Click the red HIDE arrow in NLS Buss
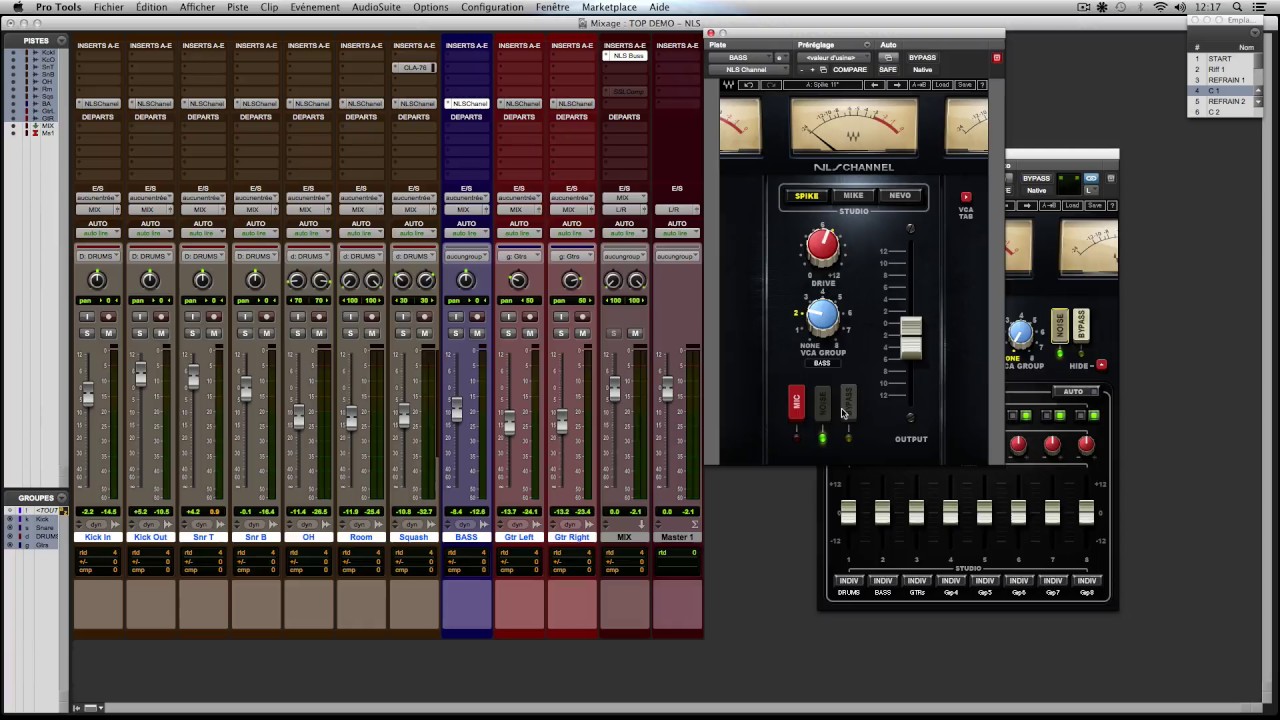Viewport: 1280px width, 720px height. coord(1101,365)
